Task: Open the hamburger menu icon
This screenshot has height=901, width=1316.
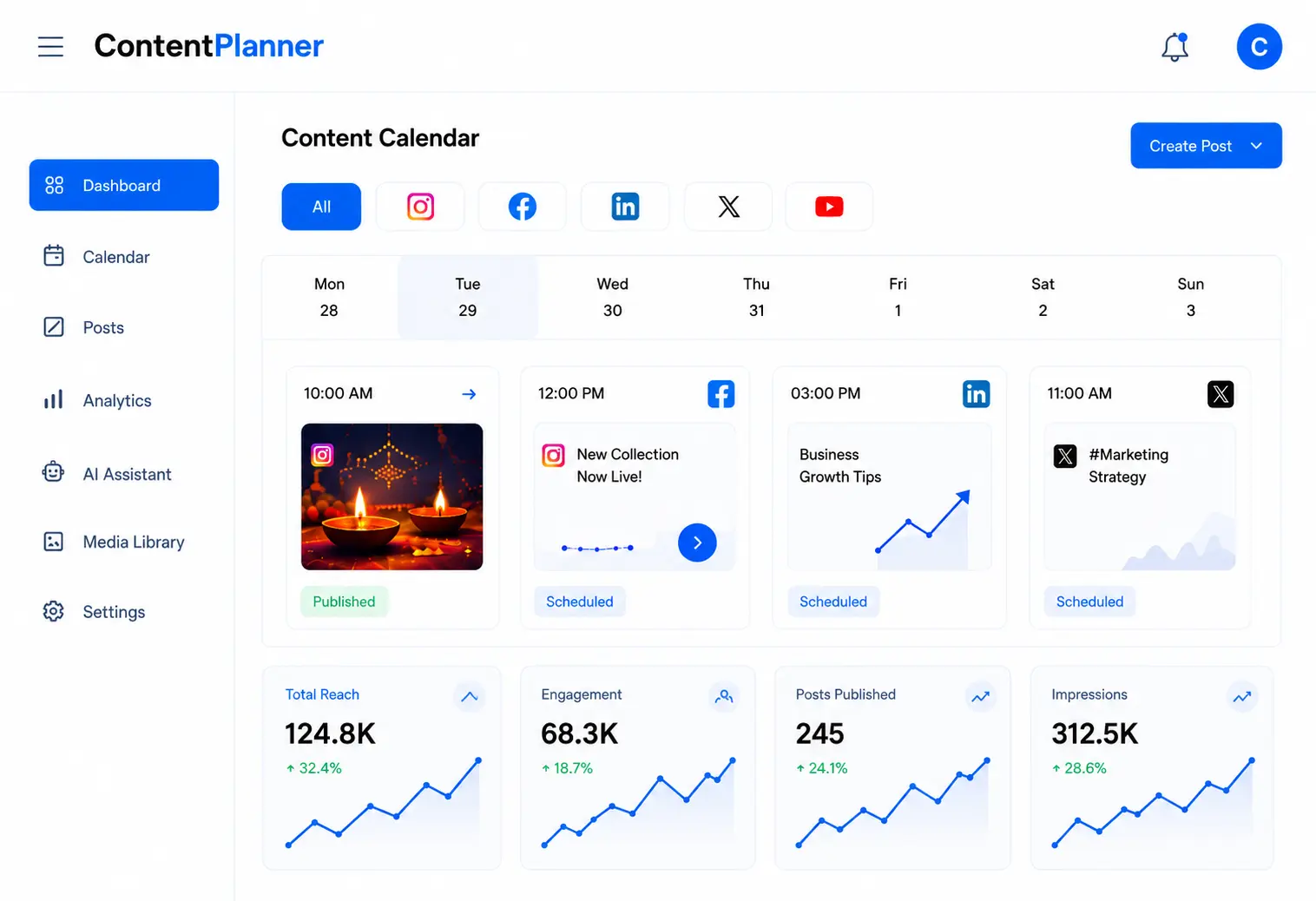Action: (50, 47)
